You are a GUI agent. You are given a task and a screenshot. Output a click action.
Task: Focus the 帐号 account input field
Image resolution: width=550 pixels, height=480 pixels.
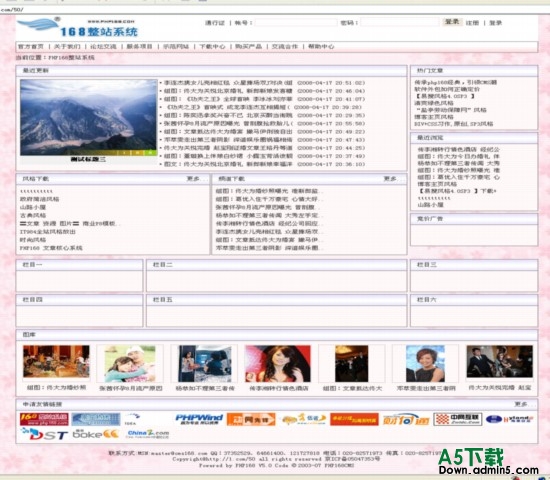point(296,23)
